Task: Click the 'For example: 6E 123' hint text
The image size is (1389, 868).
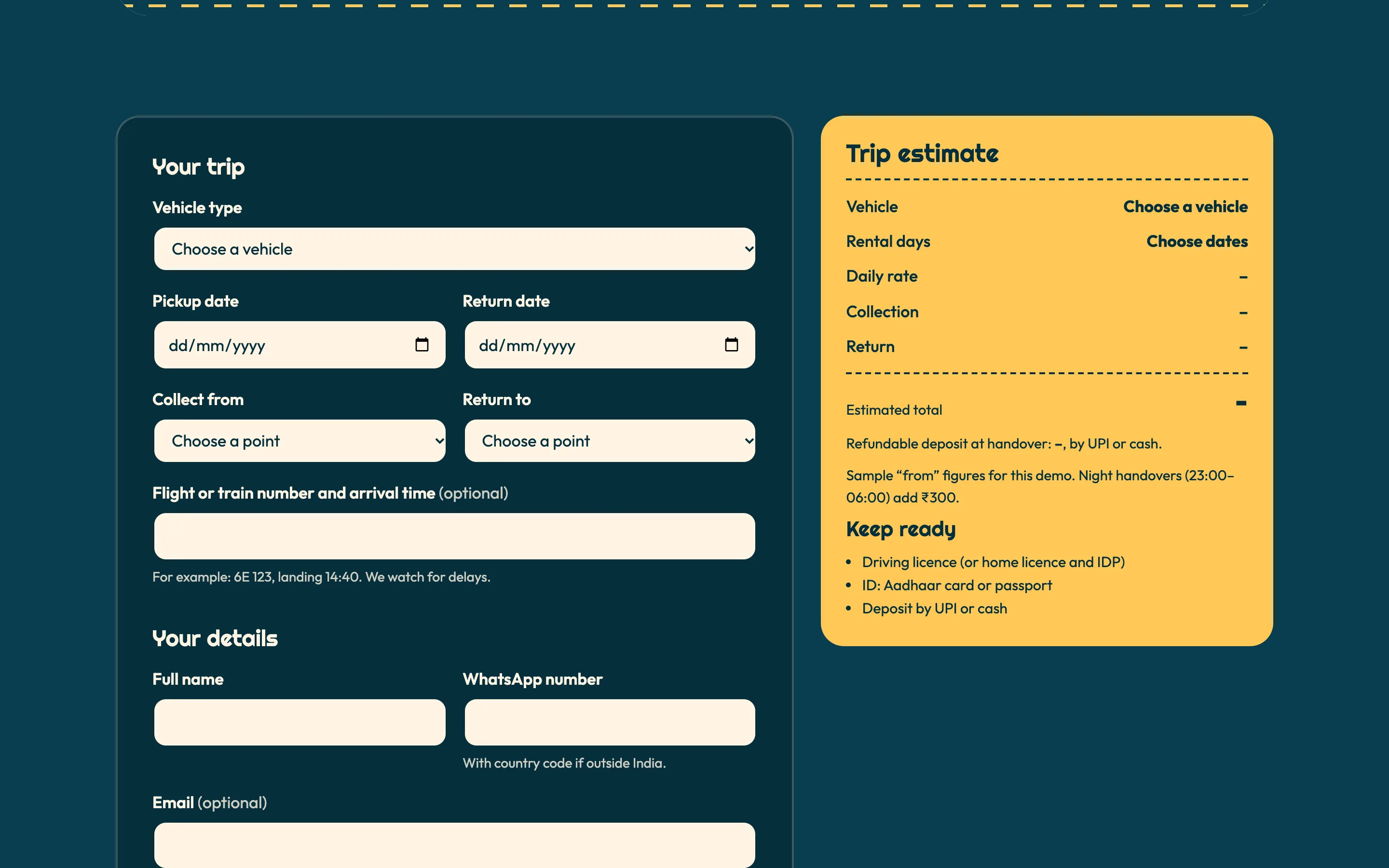Action: tap(321, 577)
